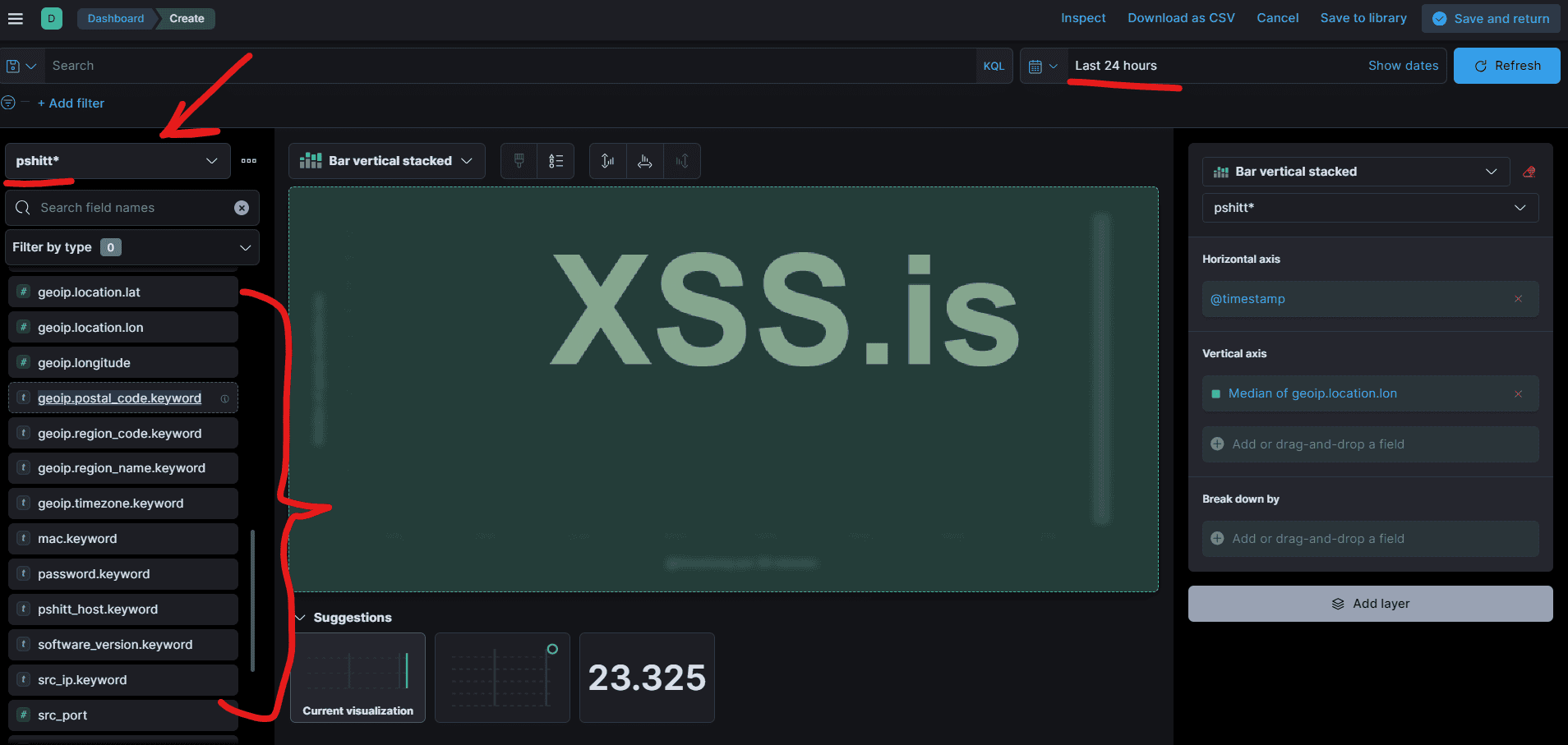Click the + Add filter link

[x=71, y=103]
